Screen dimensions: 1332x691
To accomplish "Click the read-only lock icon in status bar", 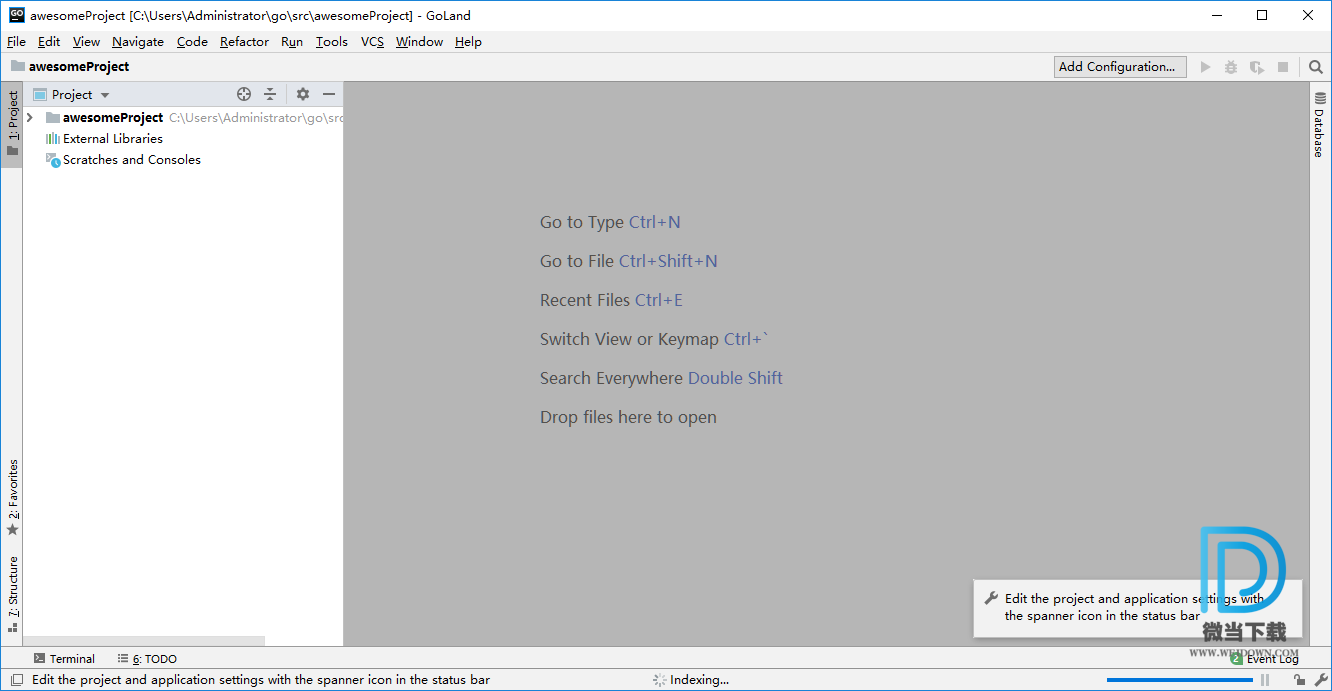I will click(x=1299, y=680).
